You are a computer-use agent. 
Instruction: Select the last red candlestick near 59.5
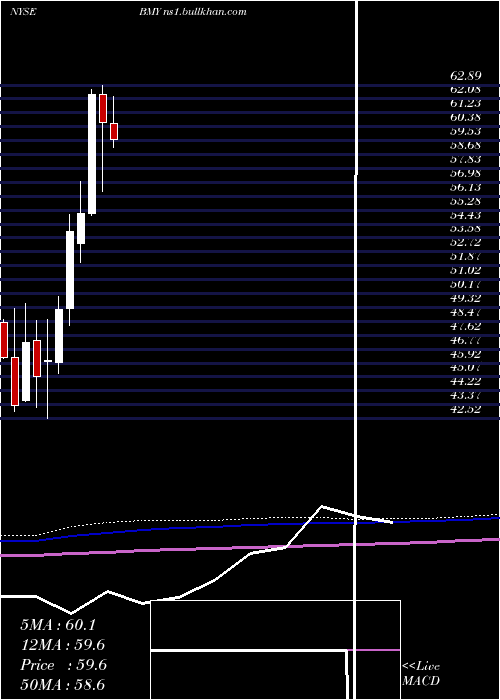[x=114, y=131]
